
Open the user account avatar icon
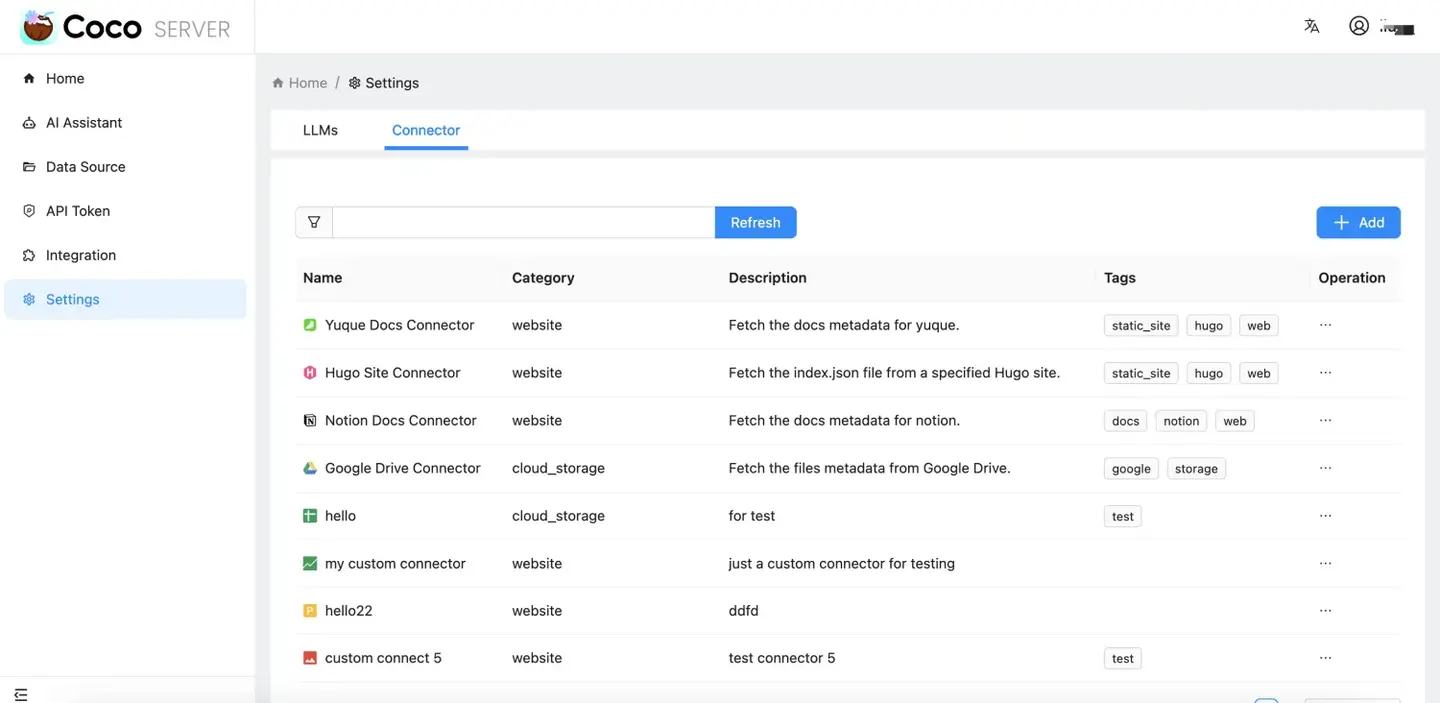tap(1358, 27)
